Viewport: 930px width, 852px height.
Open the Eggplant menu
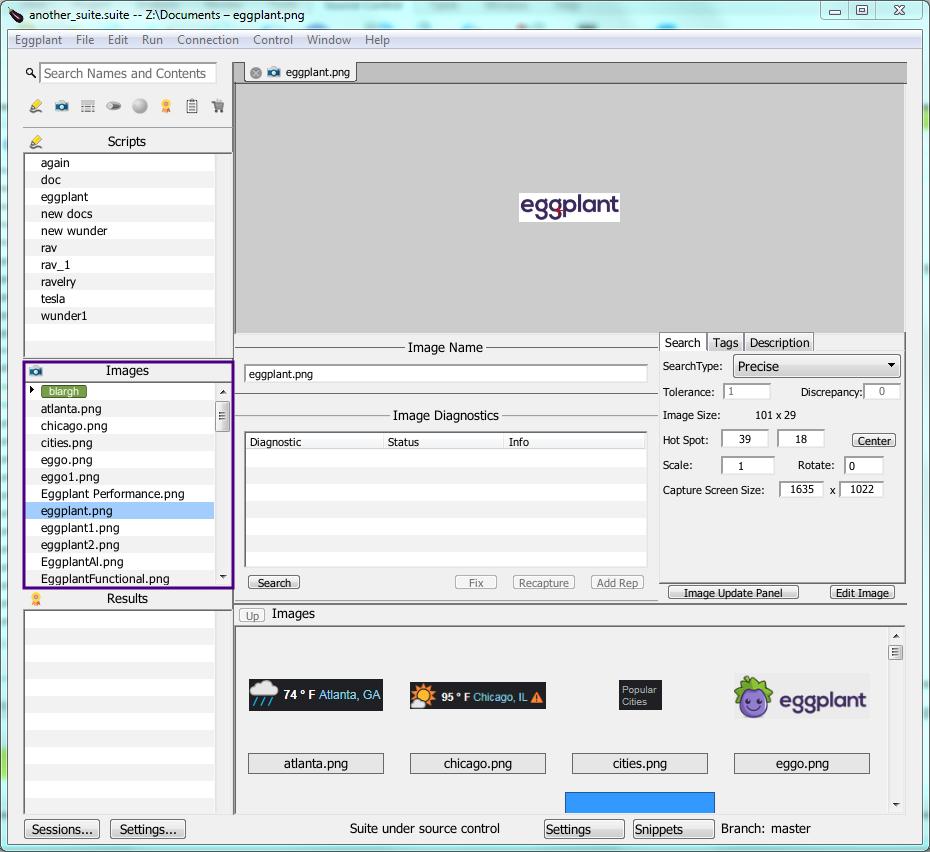(x=39, y=40)
